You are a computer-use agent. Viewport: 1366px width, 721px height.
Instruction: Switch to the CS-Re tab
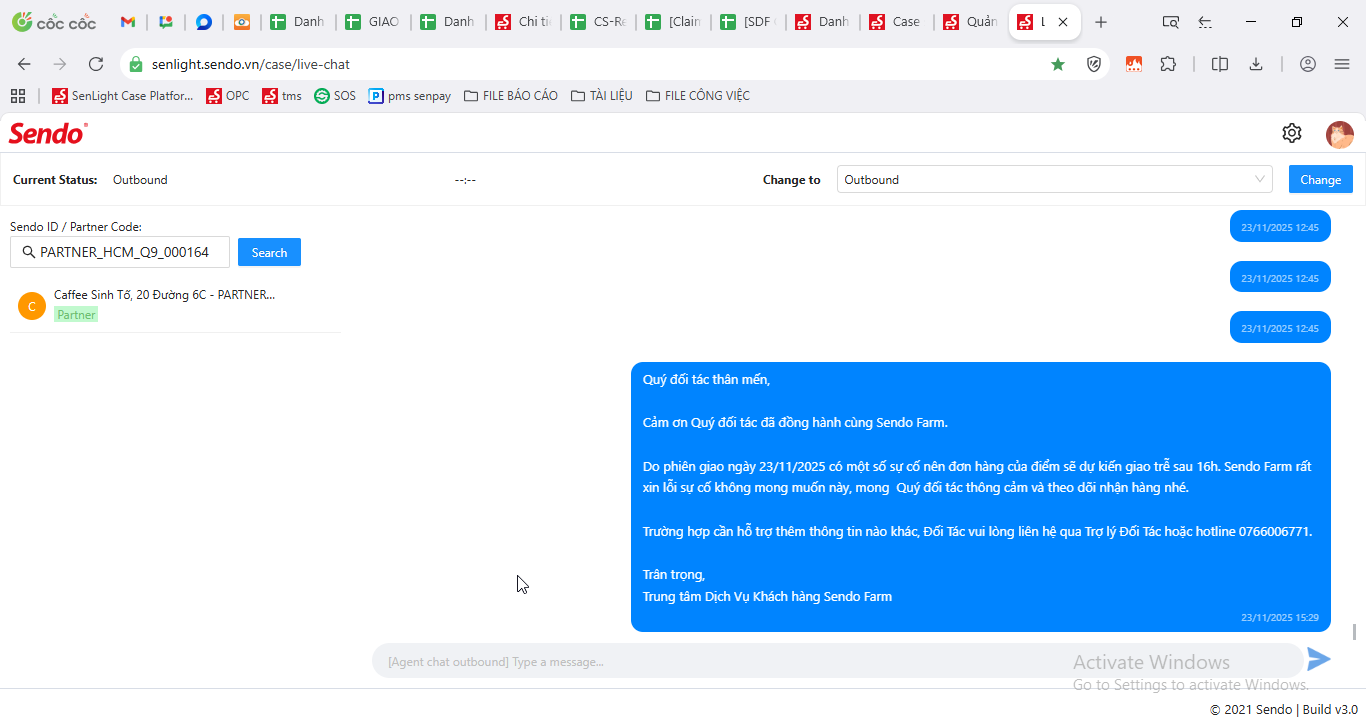click(x=598, y=22)
